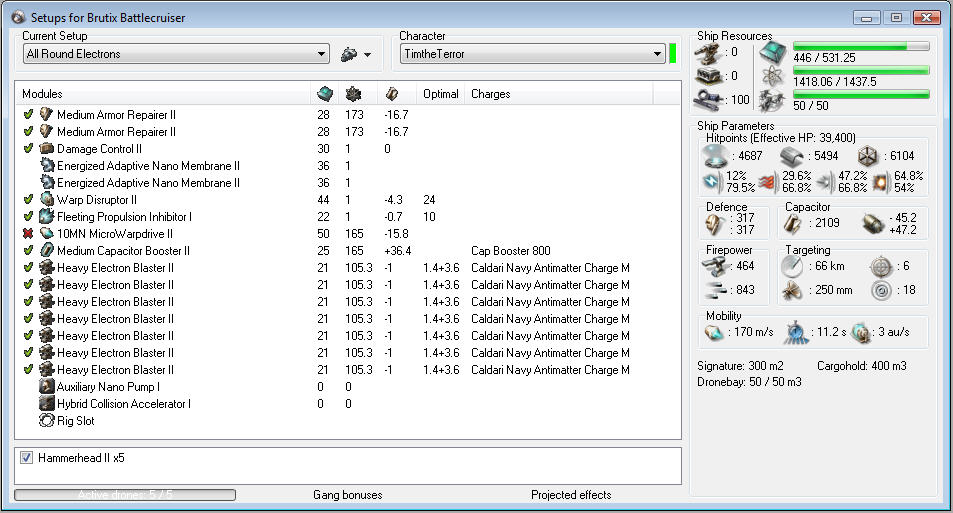The image size is (953, 513).
Task: Click the powergrid usage bar 1418.06 / 1437.5
Action: point(861,71)
